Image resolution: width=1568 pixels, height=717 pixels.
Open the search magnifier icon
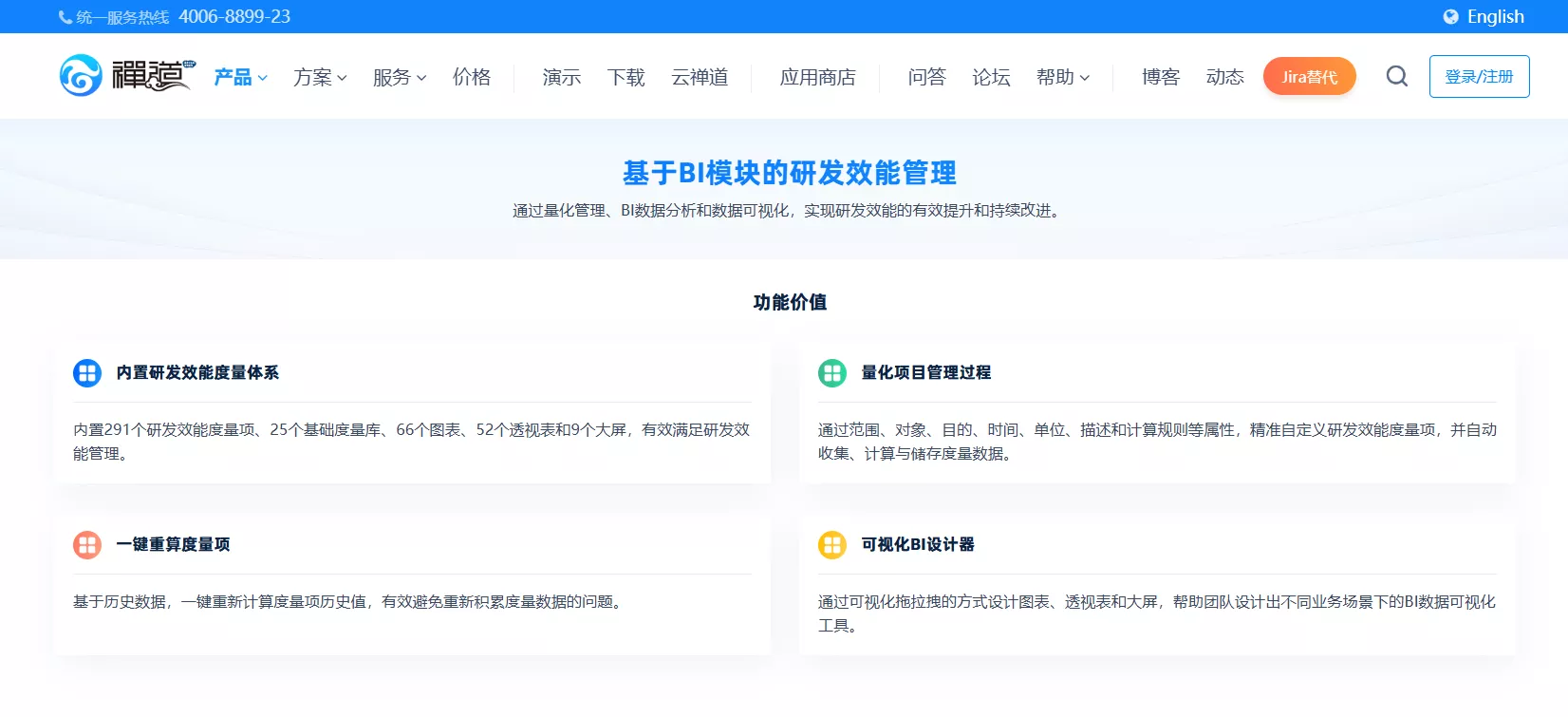point(1396,76)
